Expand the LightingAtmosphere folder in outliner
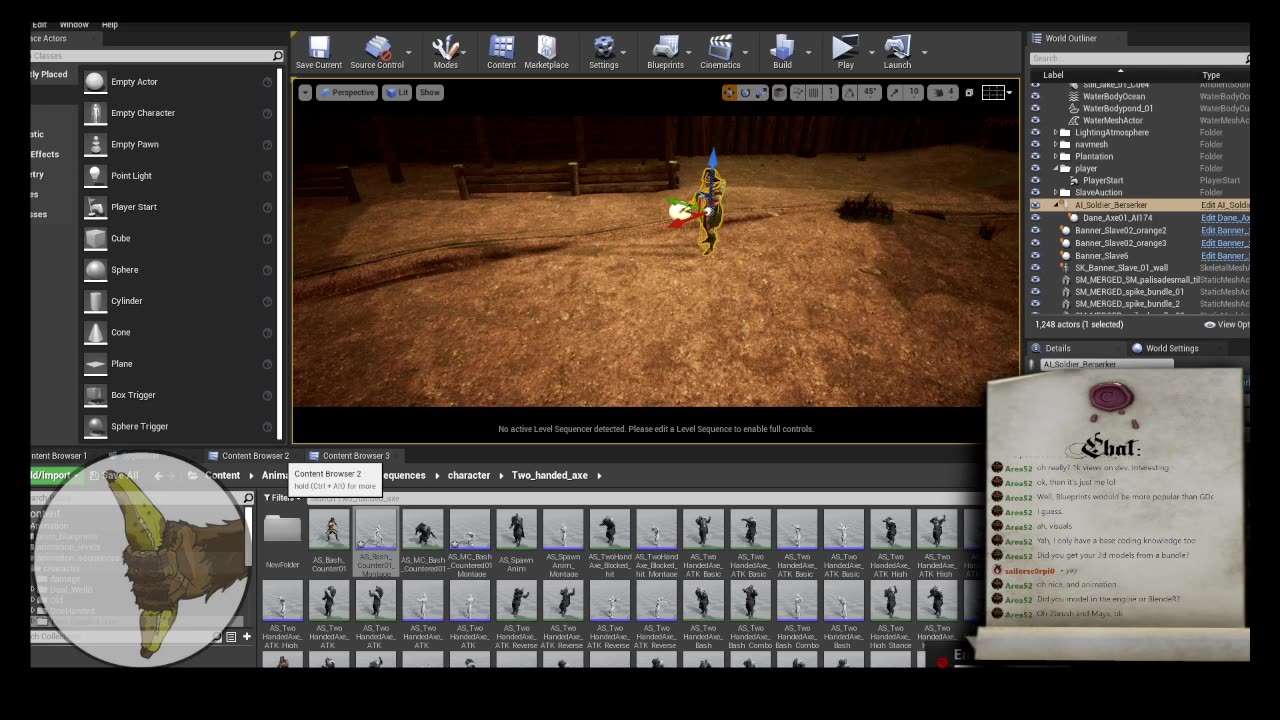 click(1055, 132)
